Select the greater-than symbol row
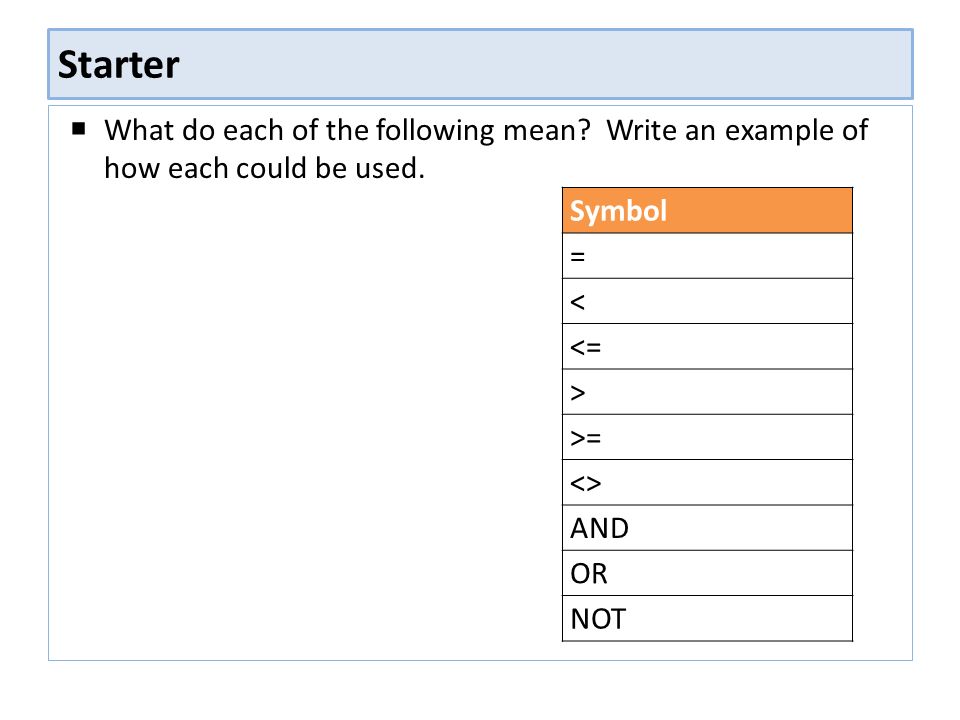 point(707,392)
